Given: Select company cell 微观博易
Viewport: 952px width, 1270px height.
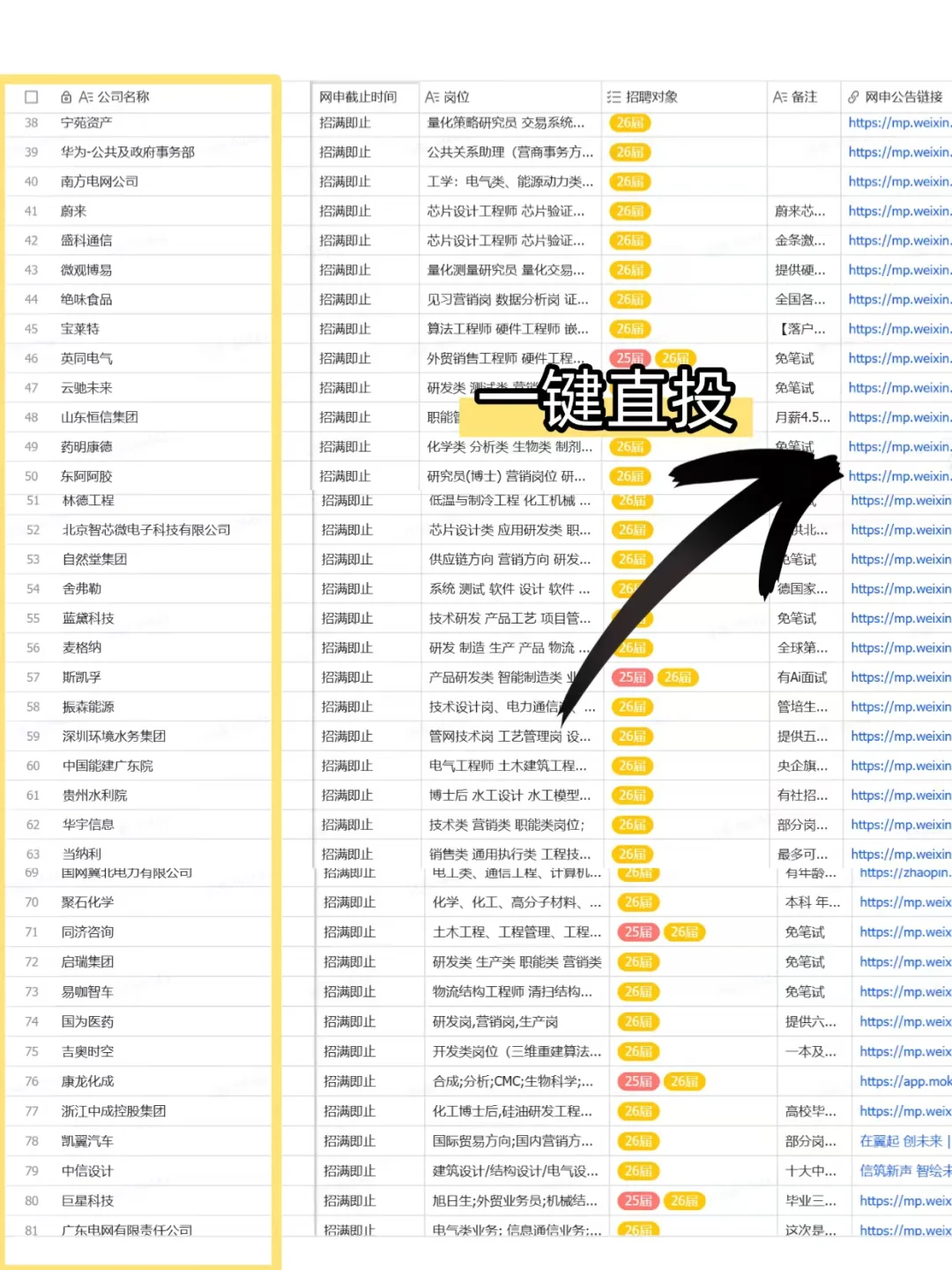Looking at the screenshot, I should tap(86, 270).
